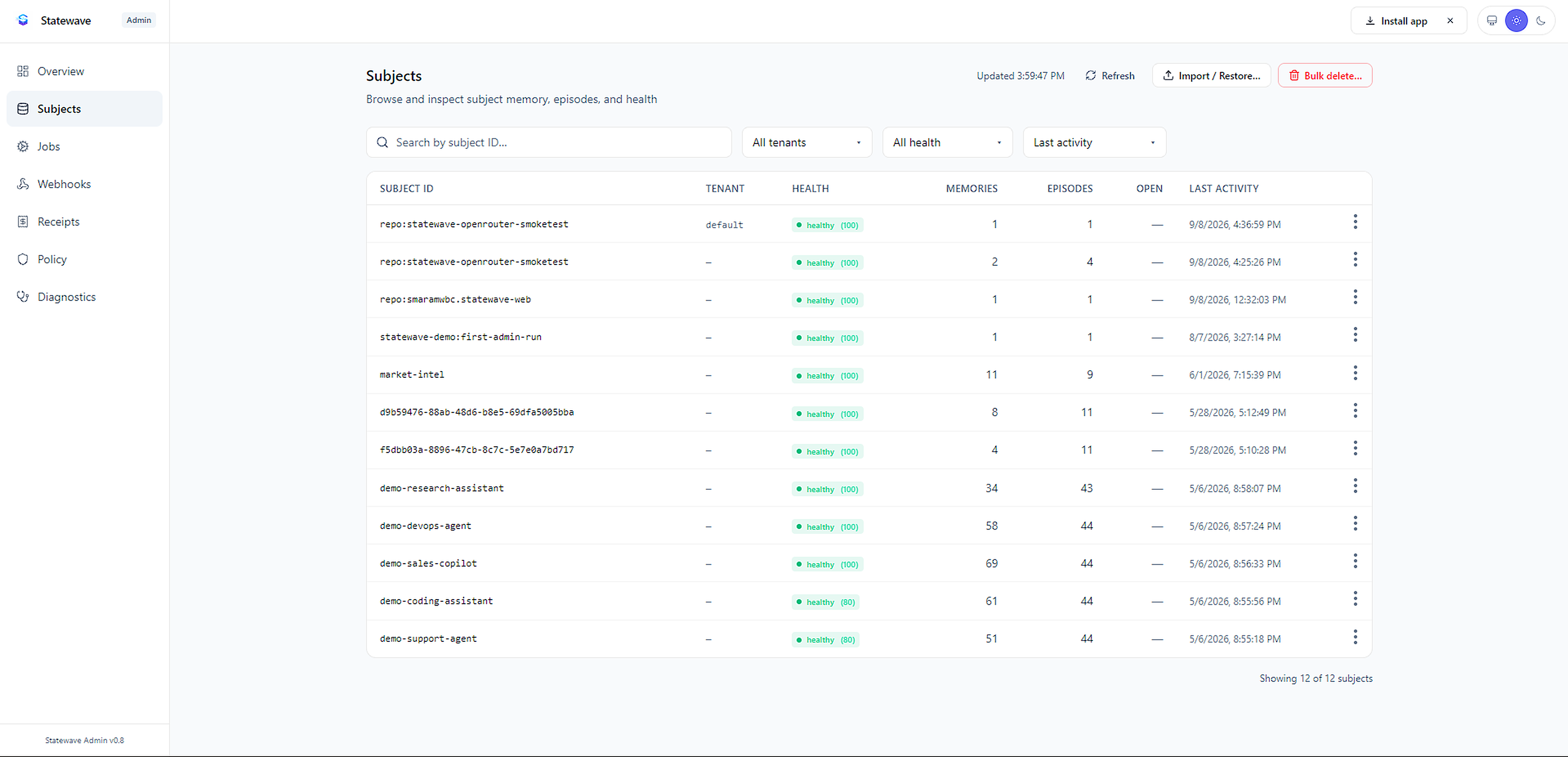
Task: Open the Last activity sort dropdown
Action: click(1094, 143)
